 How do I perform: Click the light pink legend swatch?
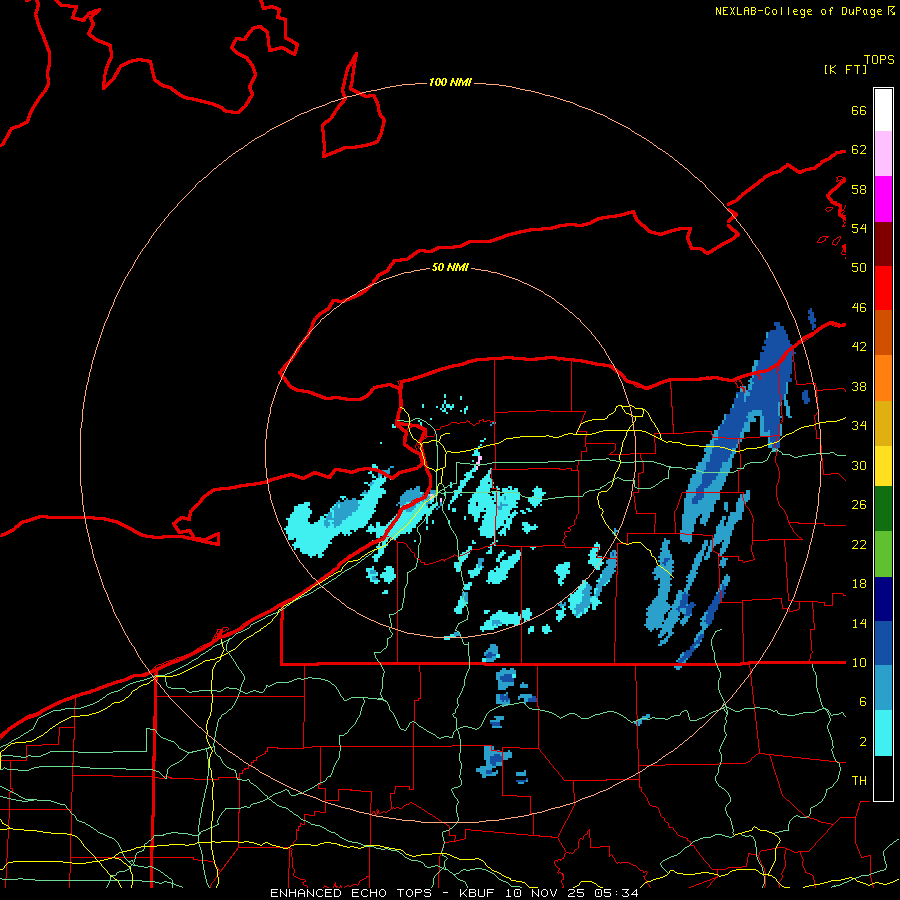[883, 153]
